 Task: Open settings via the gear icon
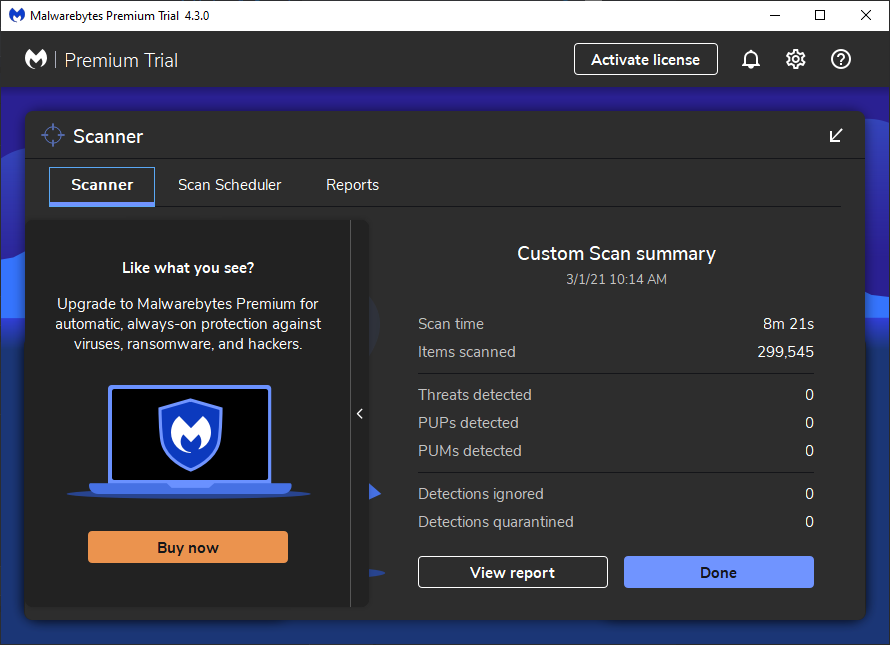coord(795,59)
